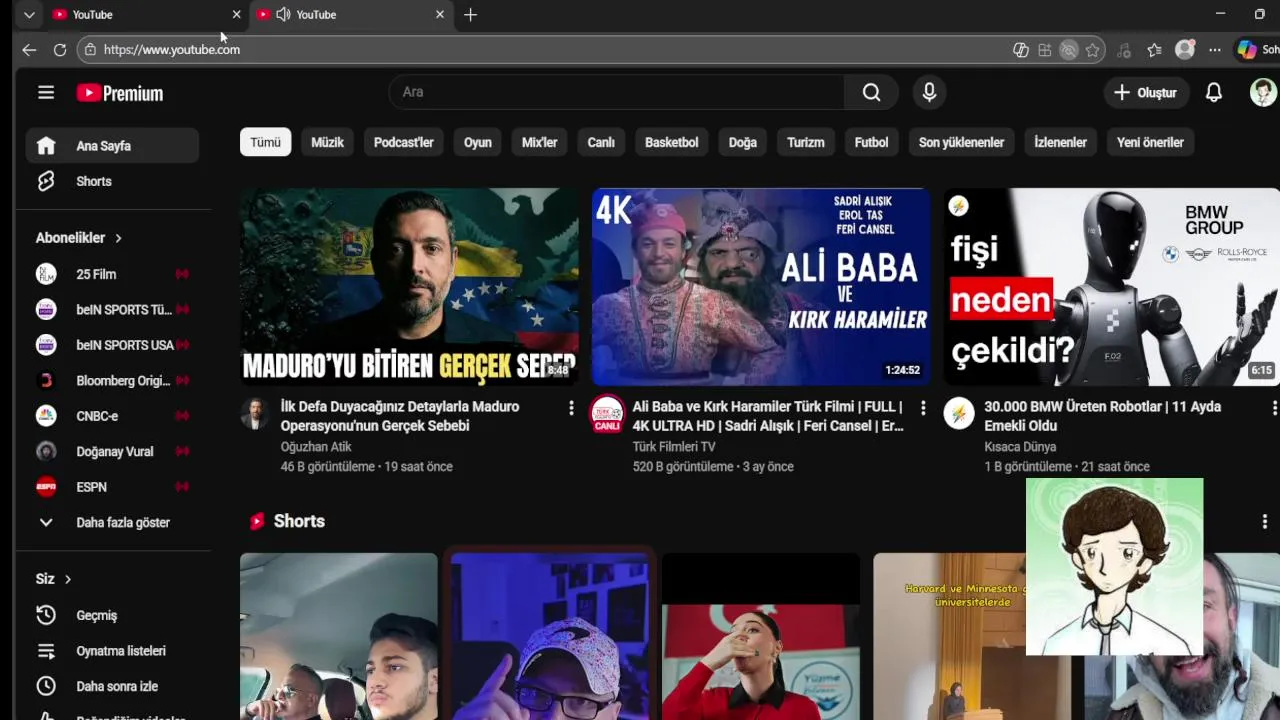Screen dimensions: 1280x720
Task: Open Türk Filmleri TV channel link
Action: pyautogui.click(x=674, y=447)
